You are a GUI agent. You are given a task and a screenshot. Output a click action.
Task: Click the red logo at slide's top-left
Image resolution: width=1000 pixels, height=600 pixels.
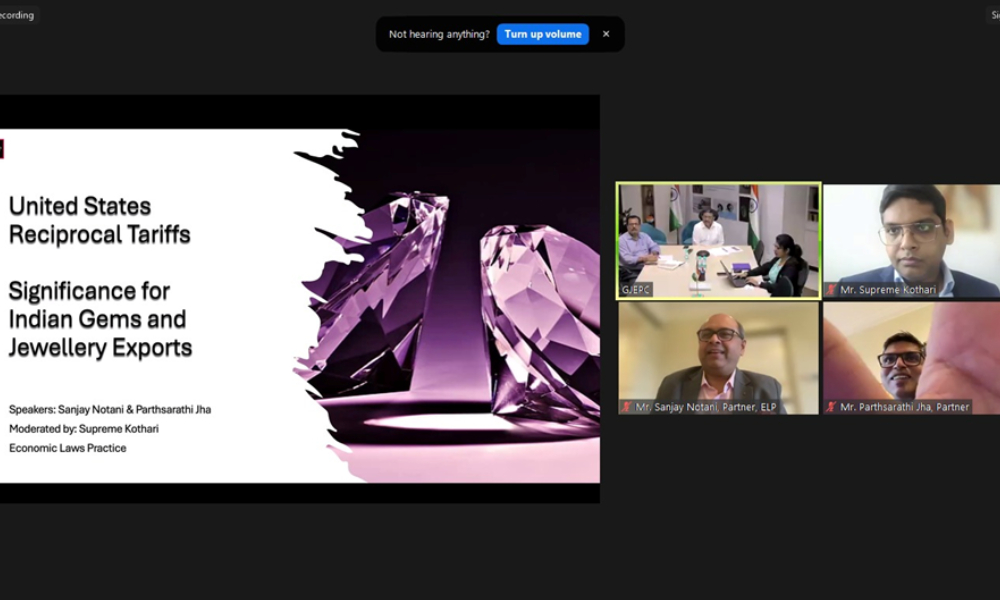2,149
